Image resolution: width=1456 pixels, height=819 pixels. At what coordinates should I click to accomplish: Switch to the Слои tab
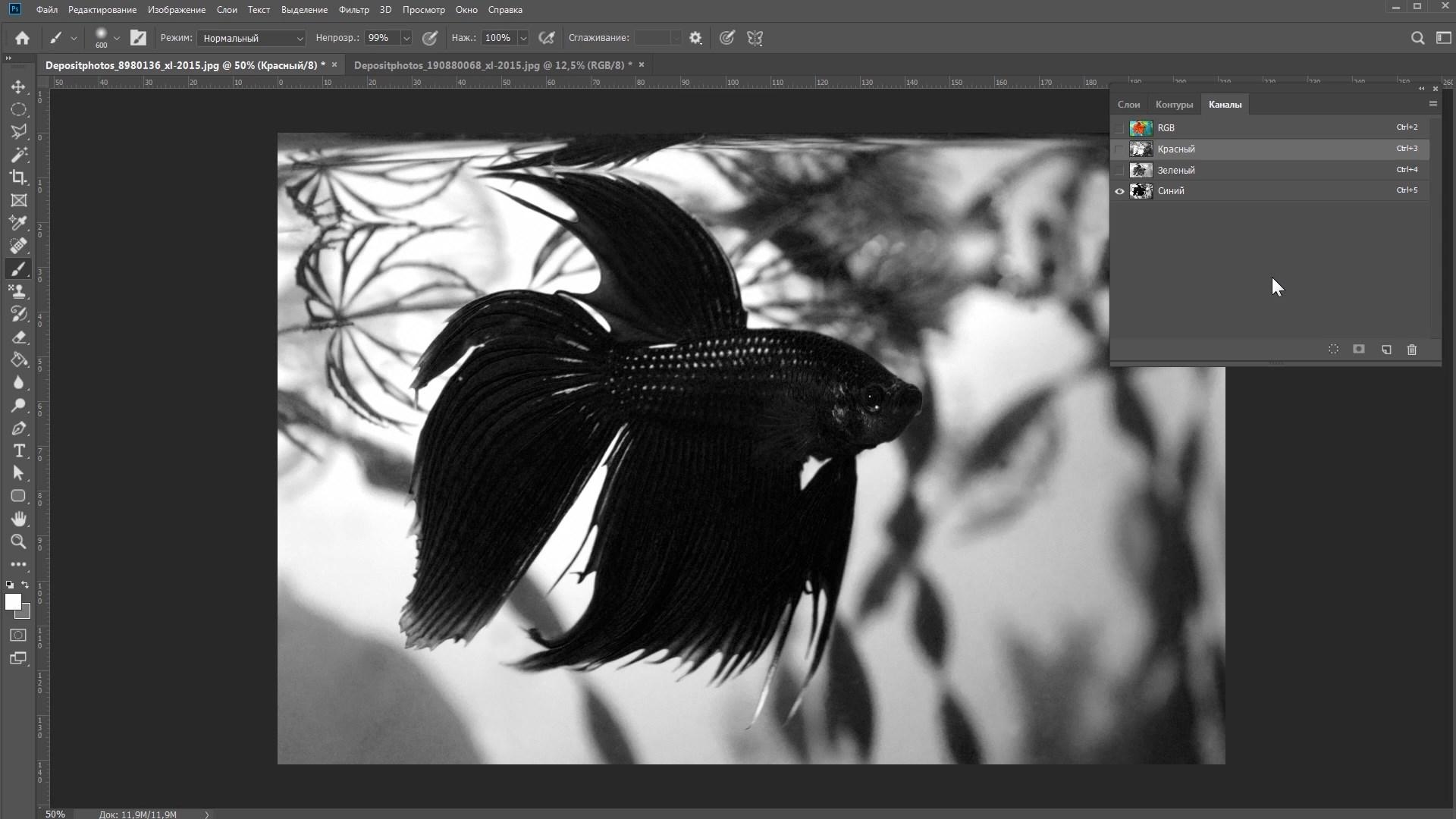pyautogui.click(x=1128, y=105)
